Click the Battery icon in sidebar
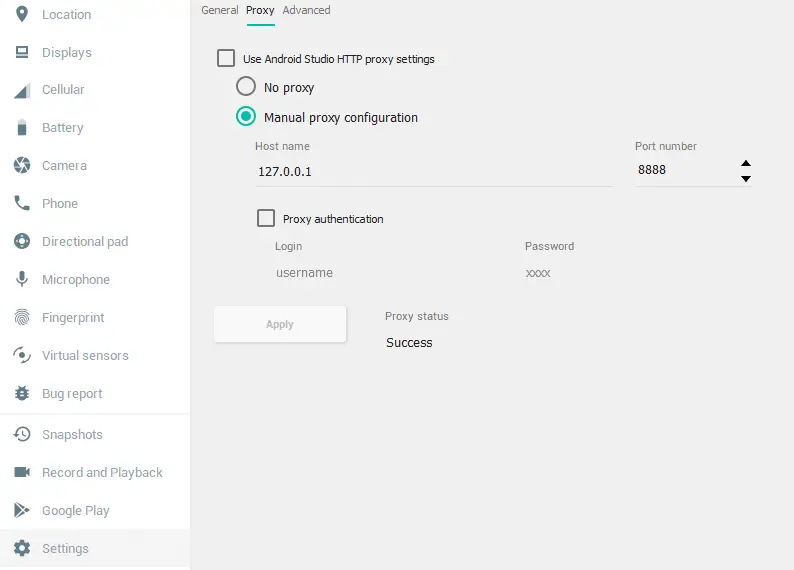The height and width of the screenshot is (570, 794). click(22, 128)
